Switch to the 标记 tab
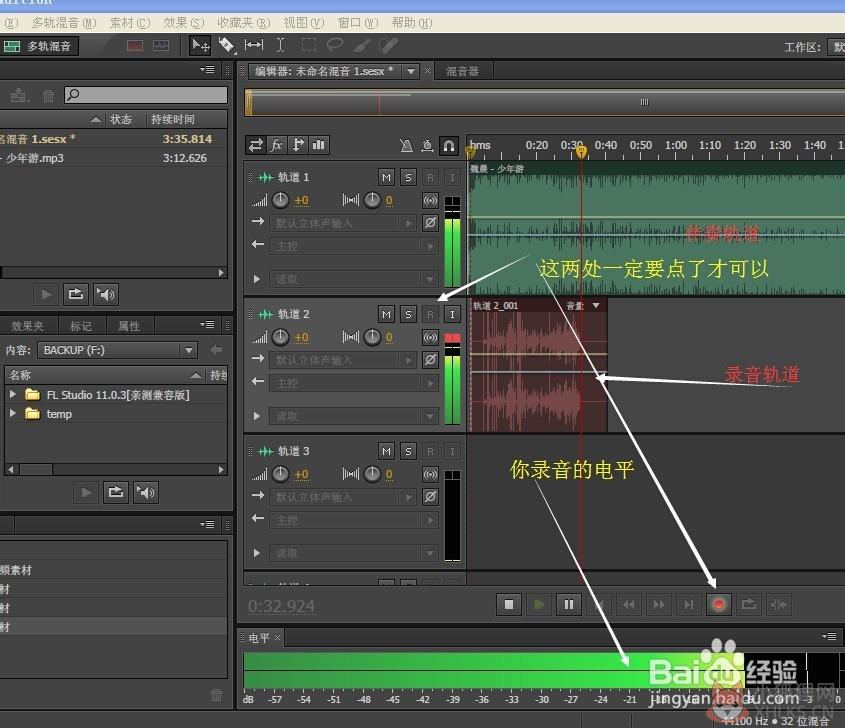845x728 pixels. tap(81, 326)
